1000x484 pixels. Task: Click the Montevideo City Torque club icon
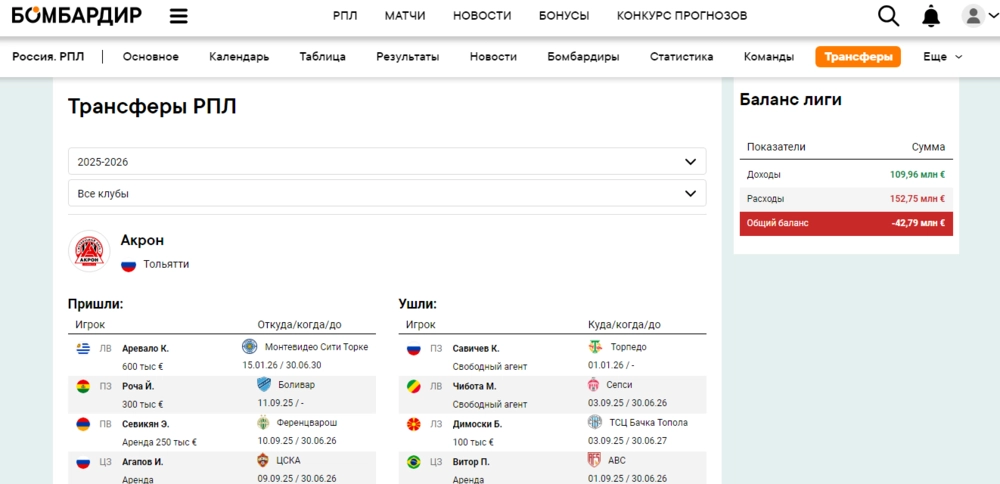click(250, 347)
